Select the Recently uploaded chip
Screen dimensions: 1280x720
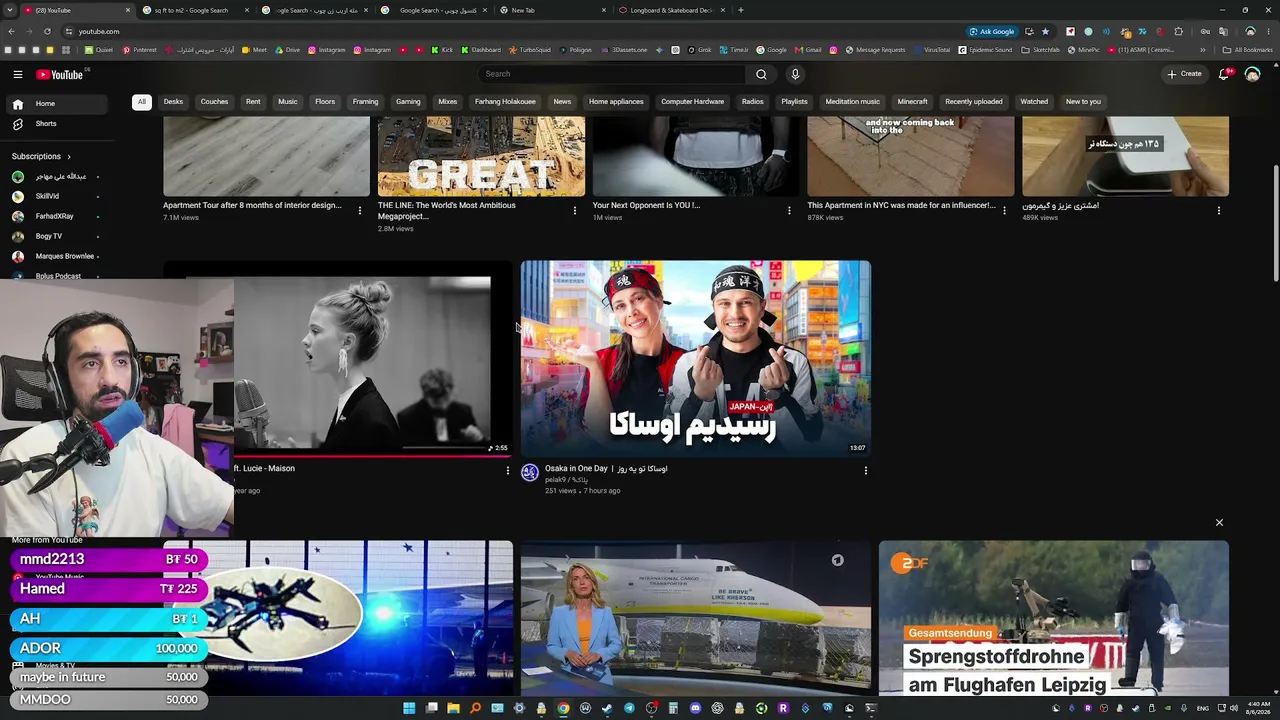[974, 102]
